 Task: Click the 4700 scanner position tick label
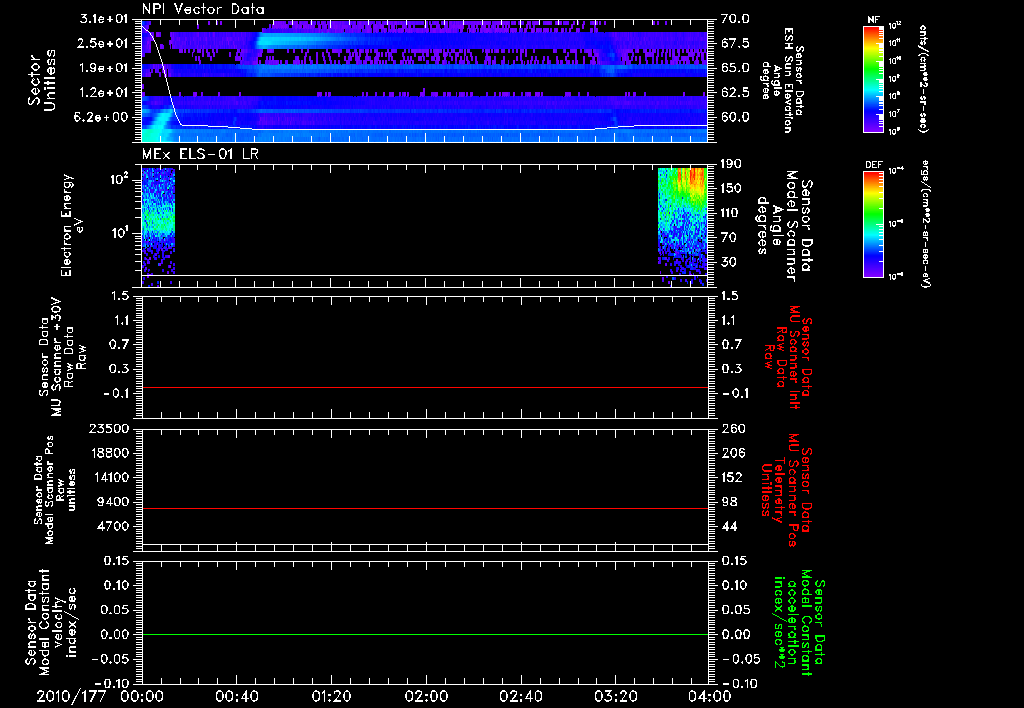pos(113,526)
